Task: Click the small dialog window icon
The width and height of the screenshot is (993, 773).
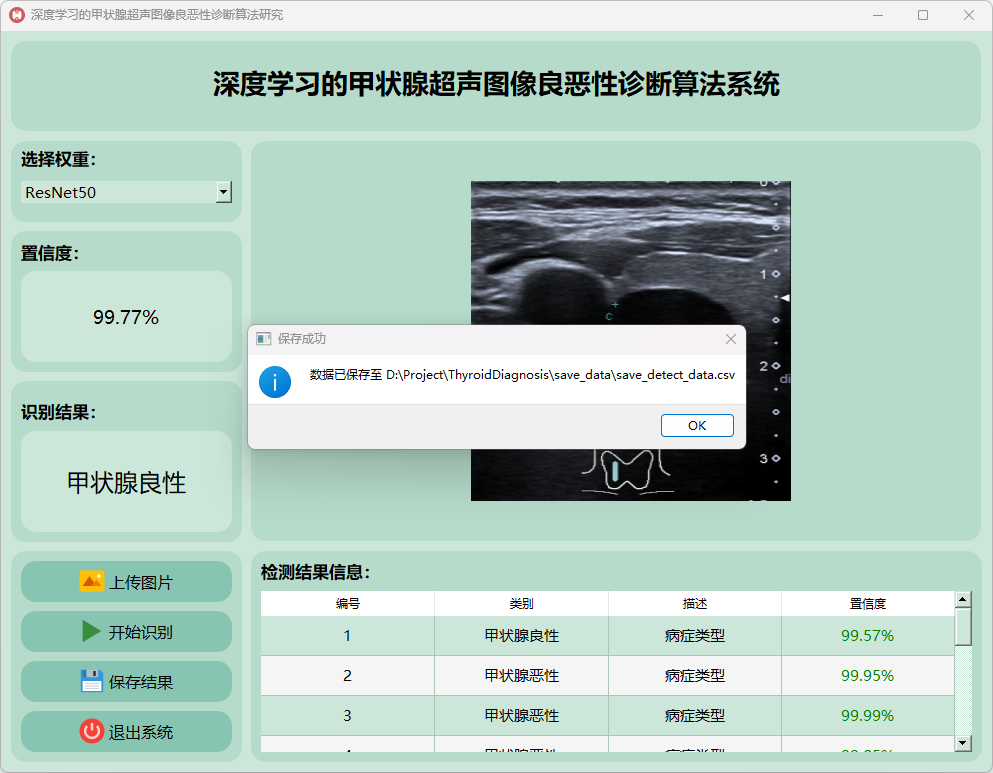Action: coord(263,339)
